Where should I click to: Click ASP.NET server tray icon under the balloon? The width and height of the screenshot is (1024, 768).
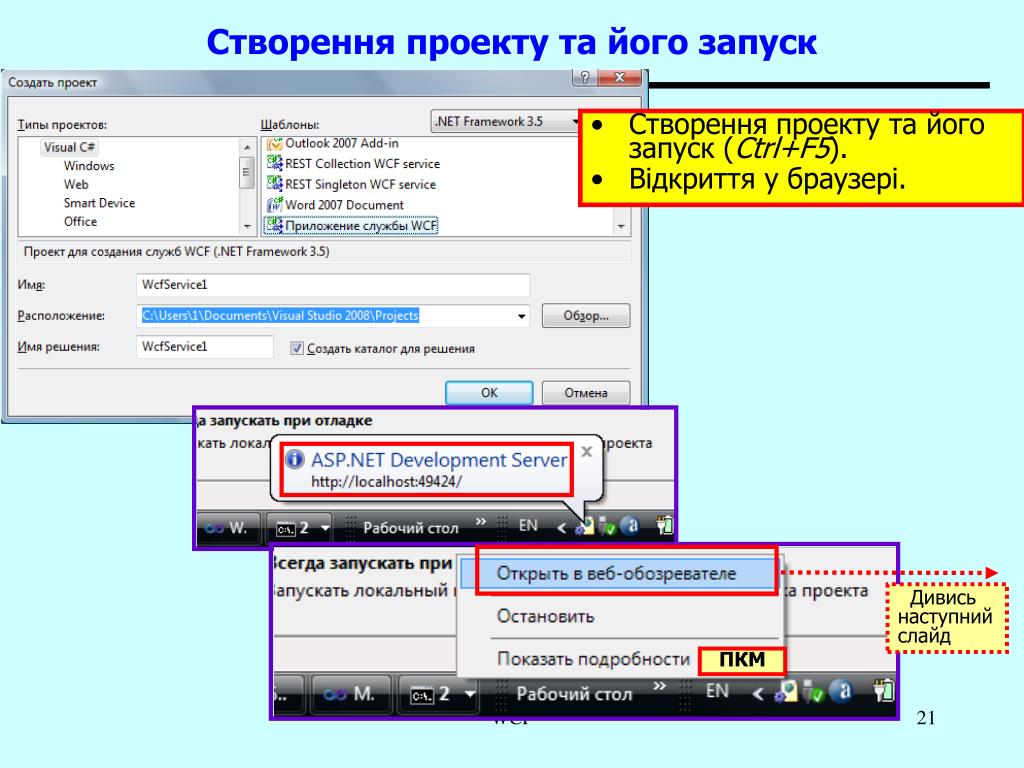[584, 526]
